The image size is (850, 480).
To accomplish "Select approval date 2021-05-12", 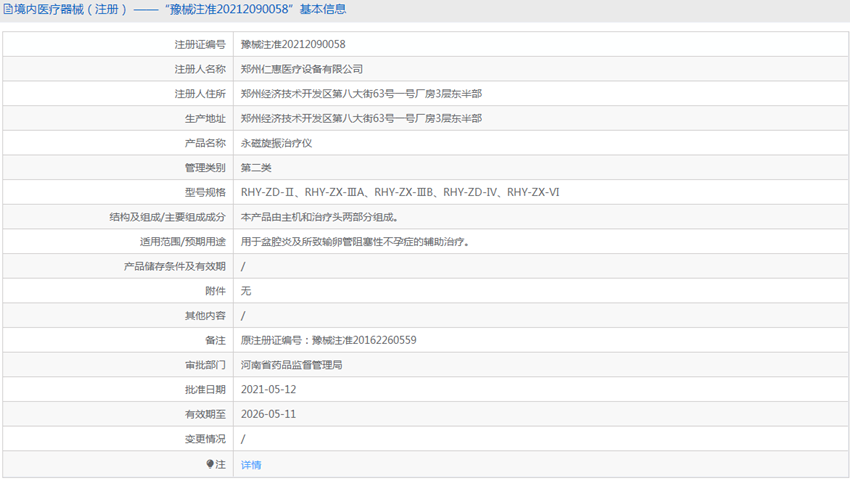I will 268,389.
